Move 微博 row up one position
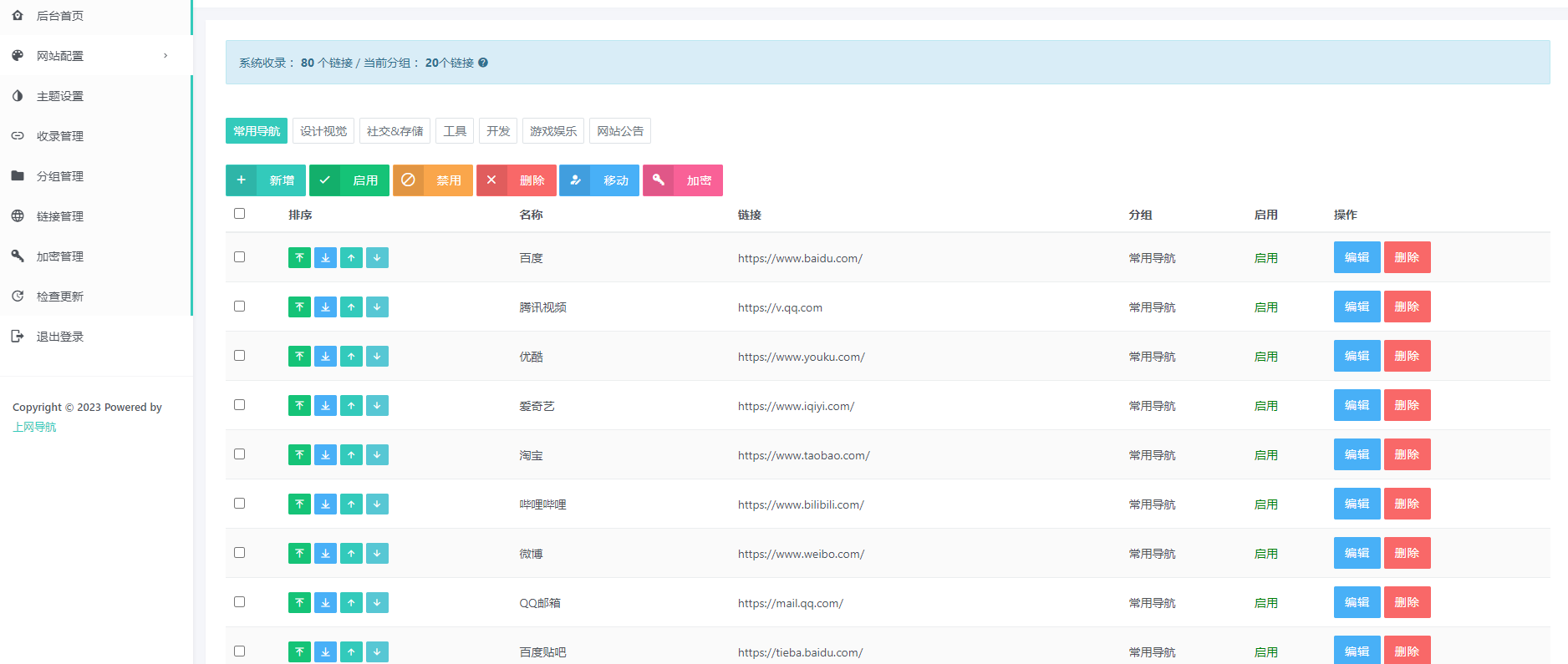1568x664 pixels. pyautogui.click(x=351, y=554)
